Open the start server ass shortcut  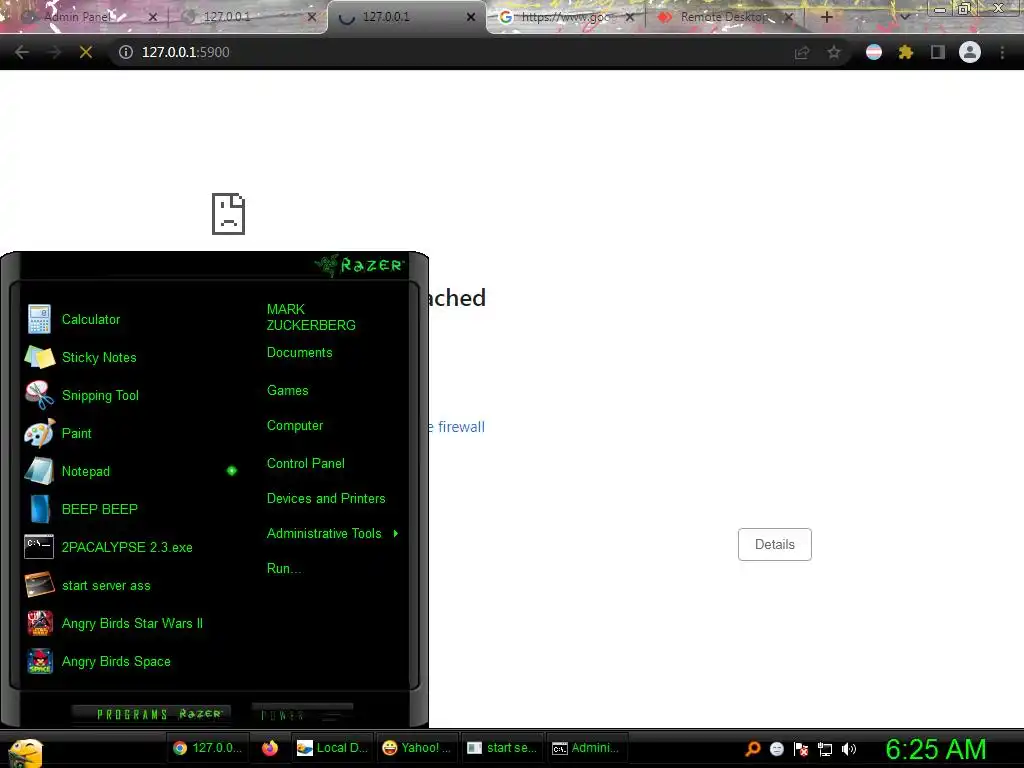pos(106,585)
